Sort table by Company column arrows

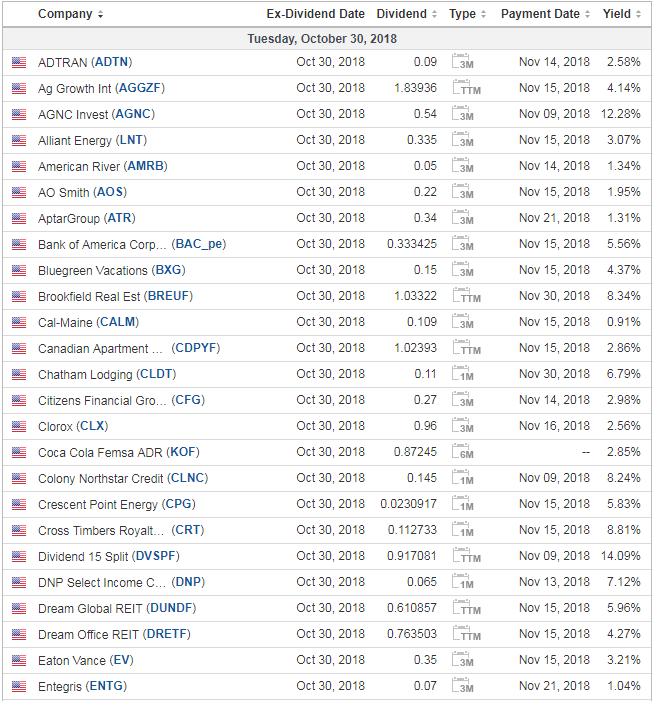pos(101,14)
